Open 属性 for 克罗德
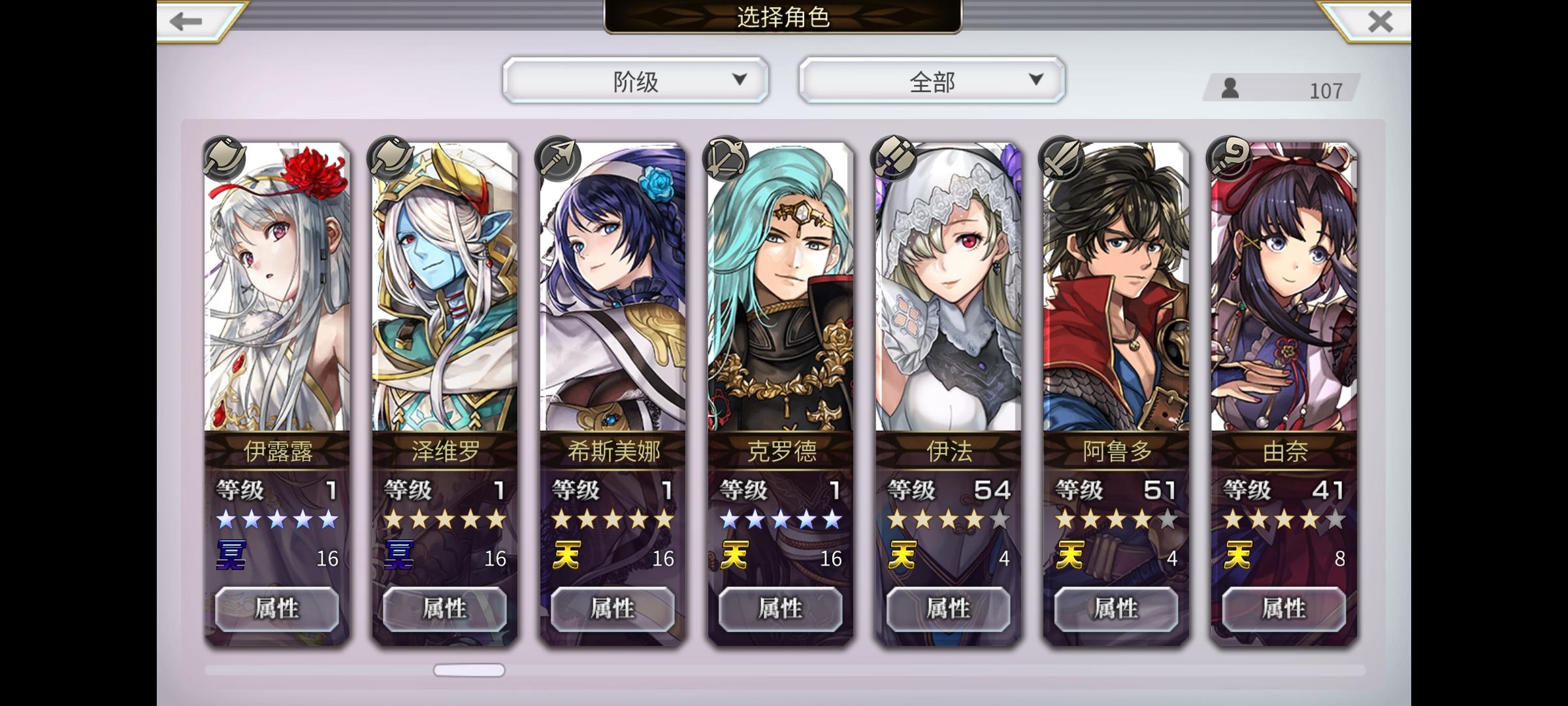 point(781,609)
